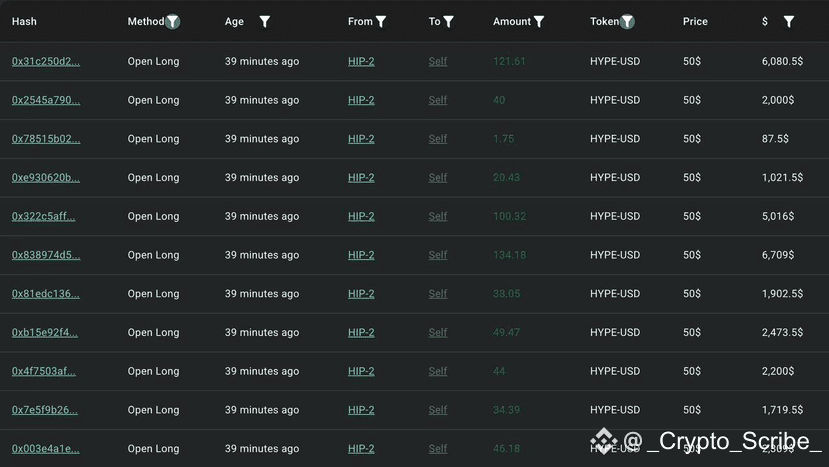829x467 pixels.
Task: Click Self recipient in 0xb15e92f4 row
Action: tap(438, 332)
